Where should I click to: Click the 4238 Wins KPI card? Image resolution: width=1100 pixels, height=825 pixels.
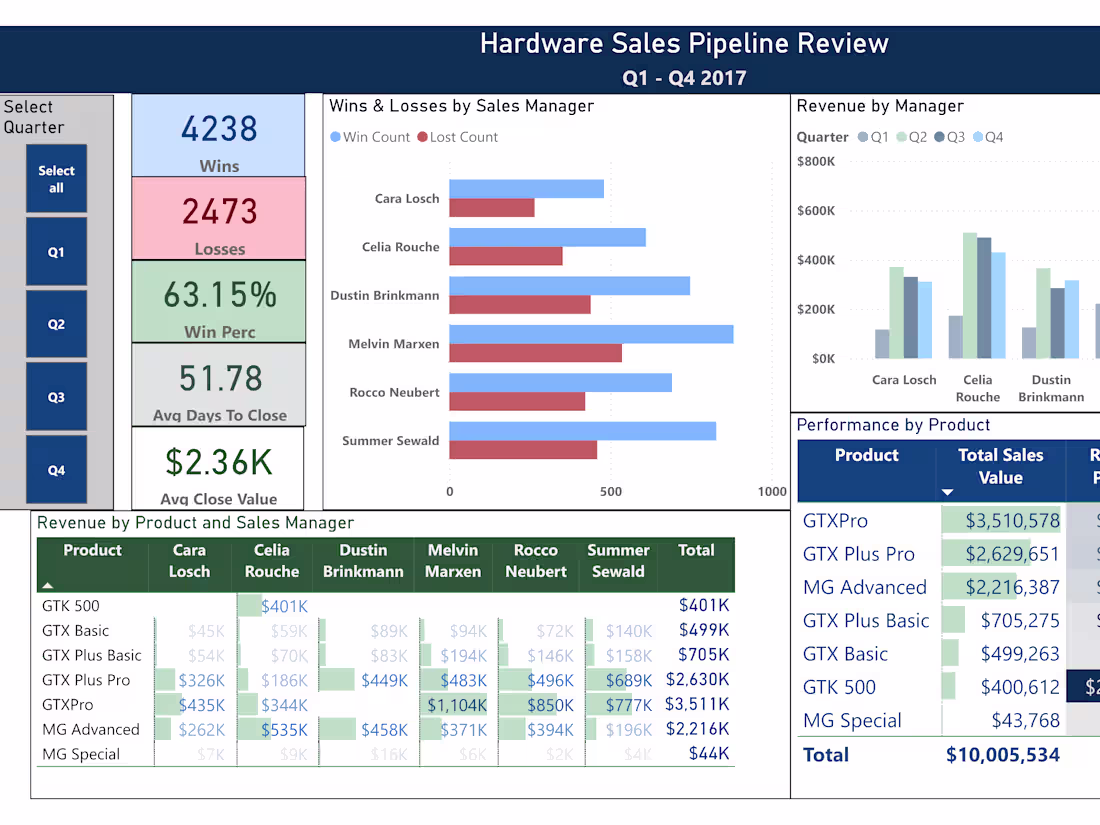(218, 136)
